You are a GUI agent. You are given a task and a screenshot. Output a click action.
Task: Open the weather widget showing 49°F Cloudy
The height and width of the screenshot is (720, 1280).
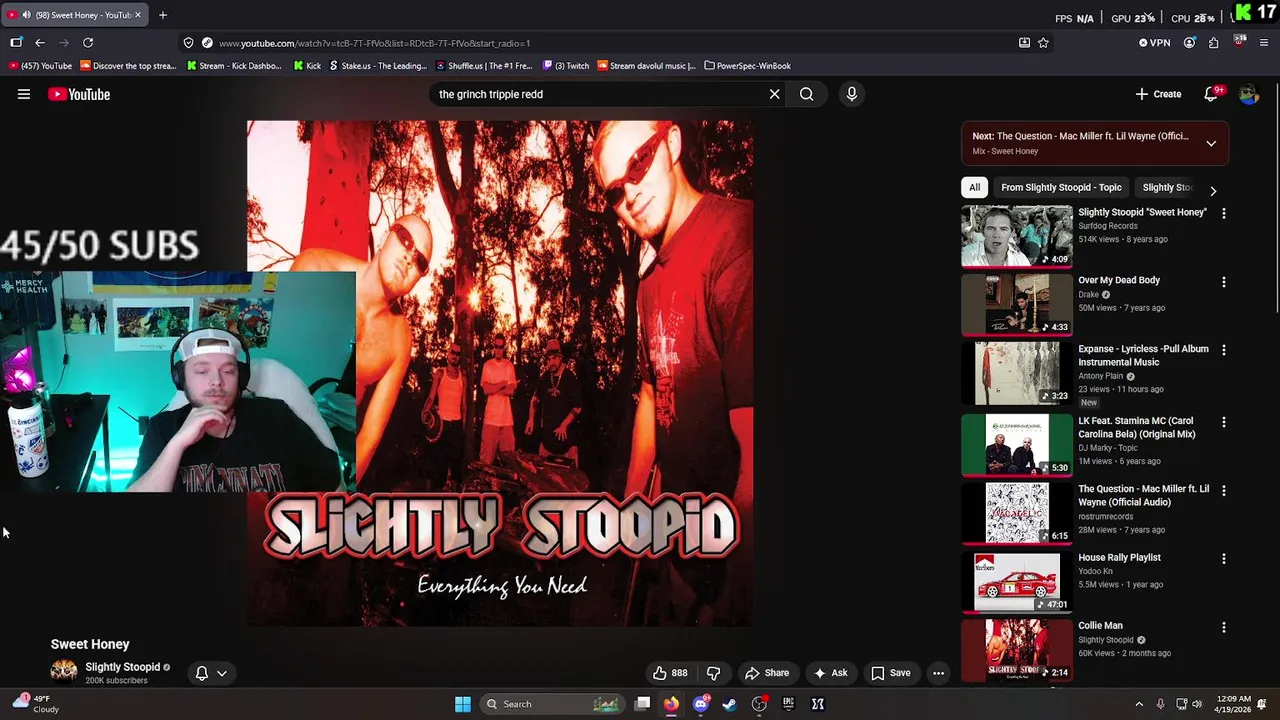tap(34, 704)
